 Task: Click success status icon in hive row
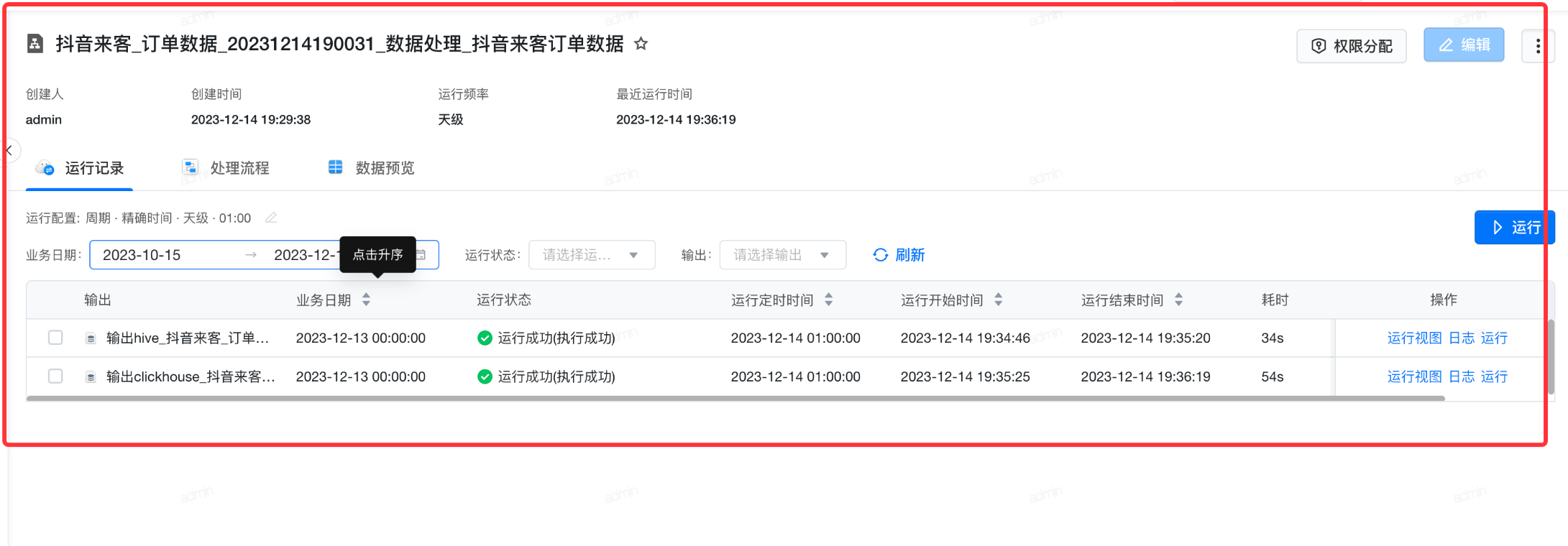tap(485, 338)
